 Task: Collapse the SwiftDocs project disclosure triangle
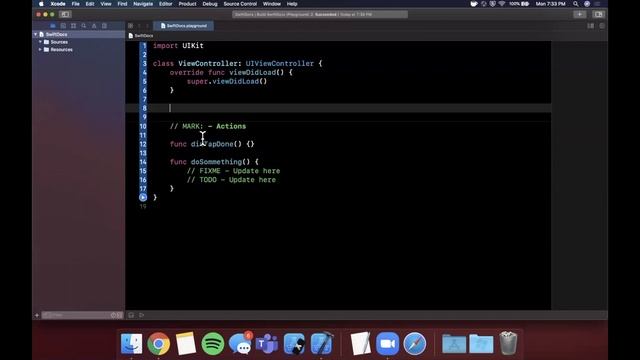(36, 34)
